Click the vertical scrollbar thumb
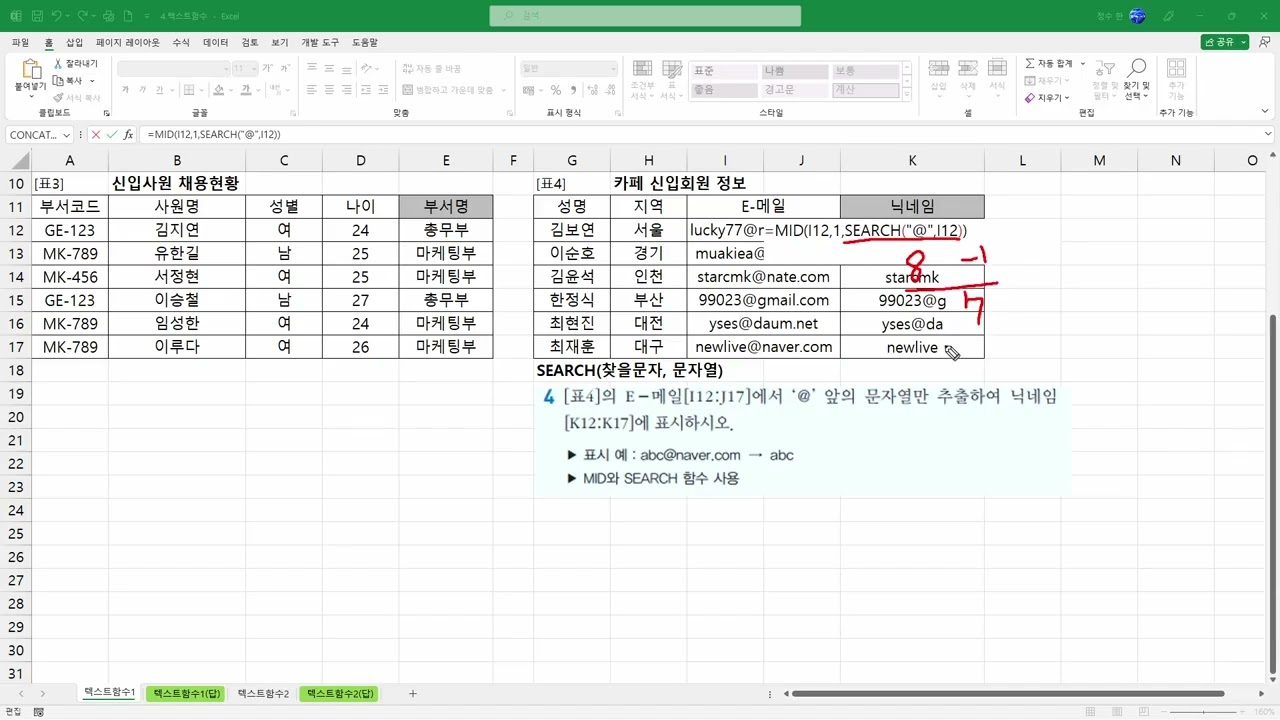This screenshot has width=1280, height=720. pyautogui.click(x=1272, y=495)
